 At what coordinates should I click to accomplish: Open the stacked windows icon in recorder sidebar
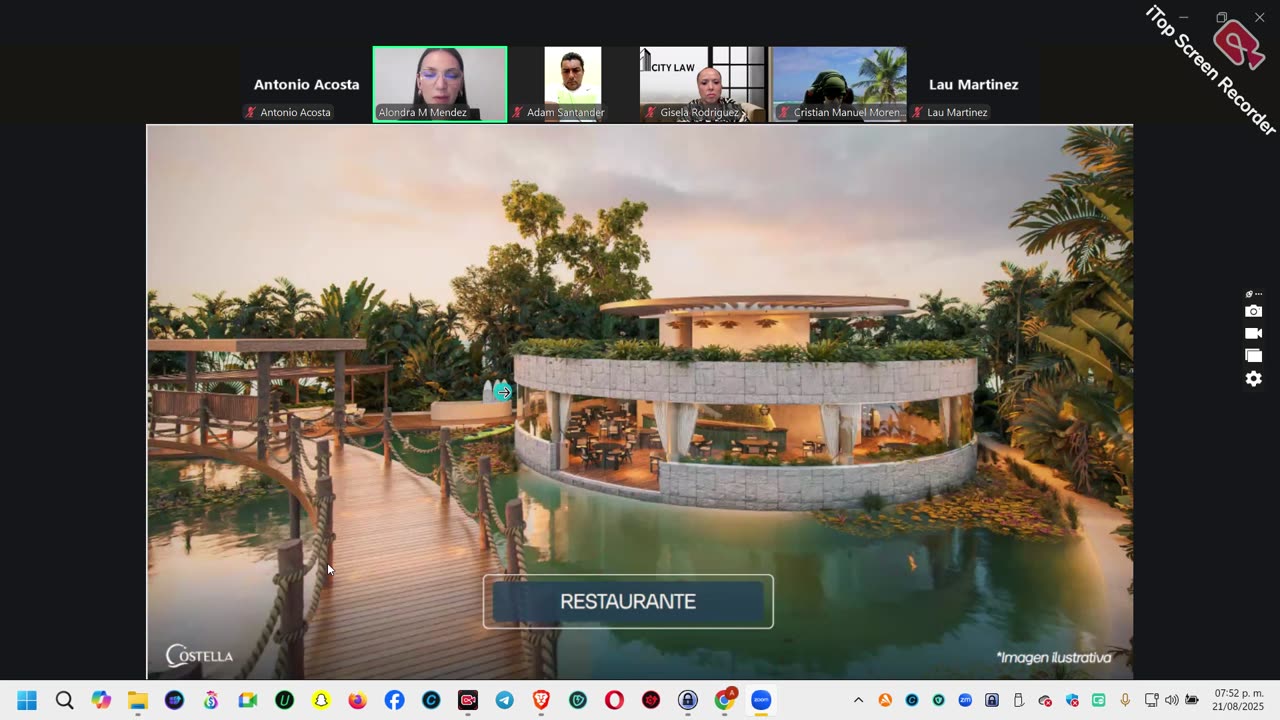pyautogui.click(x=1253, y=355)
